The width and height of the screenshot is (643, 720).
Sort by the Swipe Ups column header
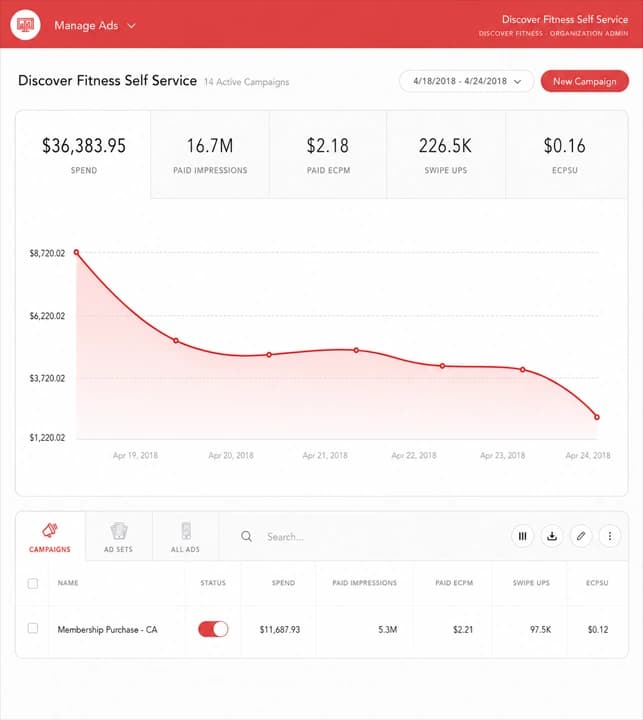pos(531,583)
